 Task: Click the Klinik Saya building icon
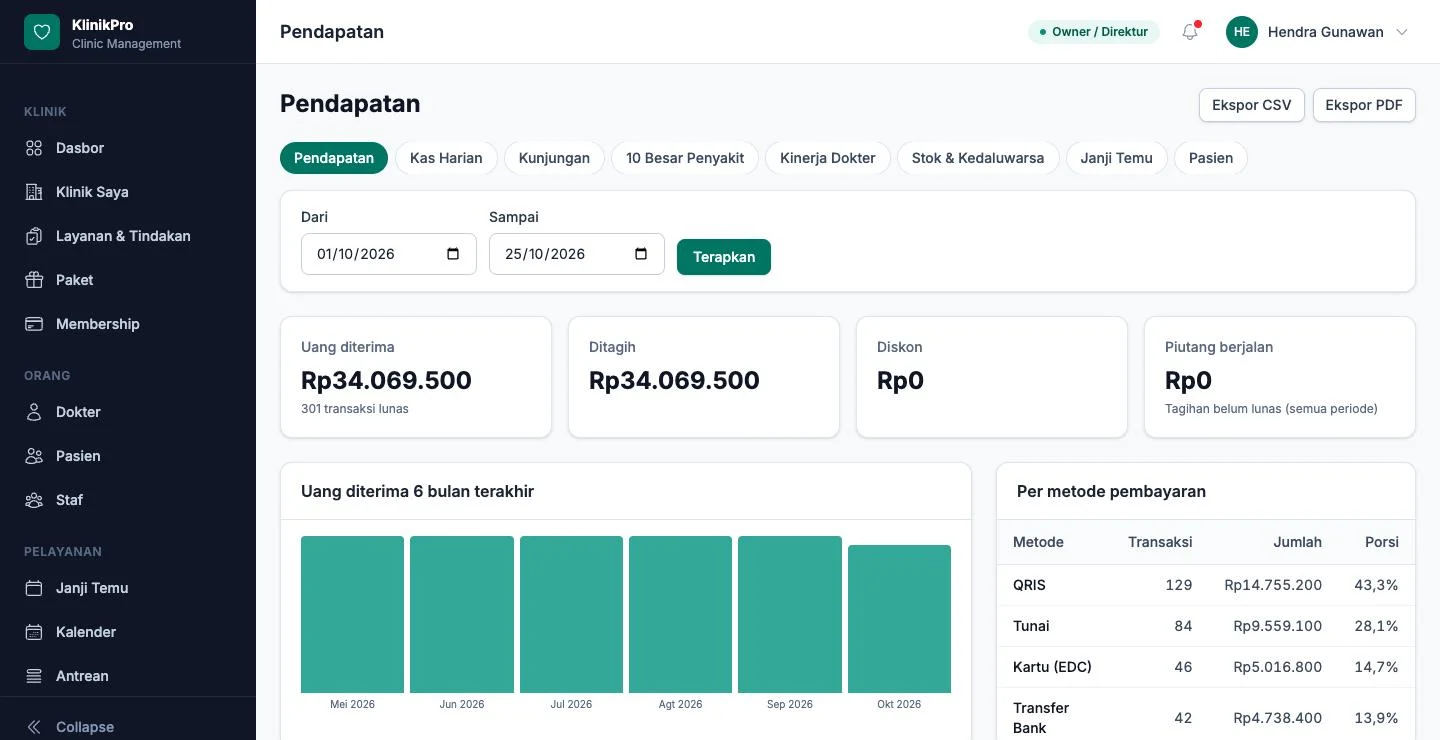point(34,192)
